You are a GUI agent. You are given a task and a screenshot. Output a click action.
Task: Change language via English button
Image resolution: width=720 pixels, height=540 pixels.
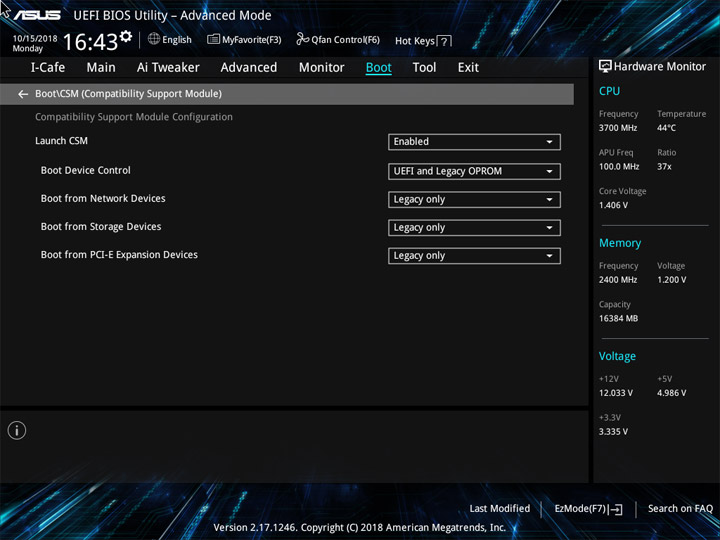coord(177,39)
